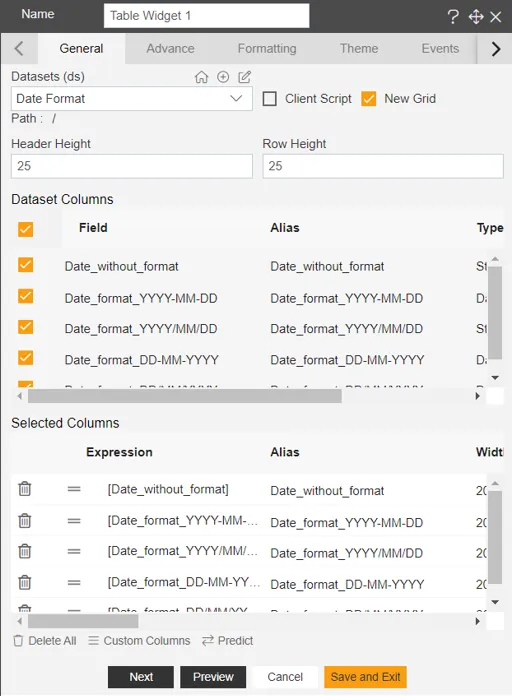The width and height of the screenshot is (512, 696).
Task: Click the Preview button
Action: 213,676
